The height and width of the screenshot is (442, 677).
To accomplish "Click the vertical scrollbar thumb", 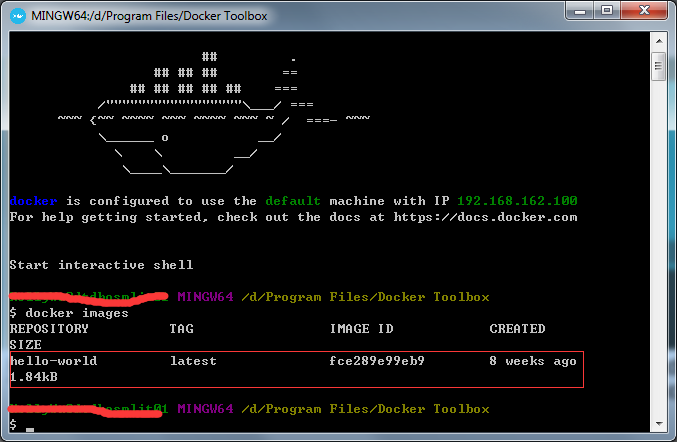I will [658, 66].
